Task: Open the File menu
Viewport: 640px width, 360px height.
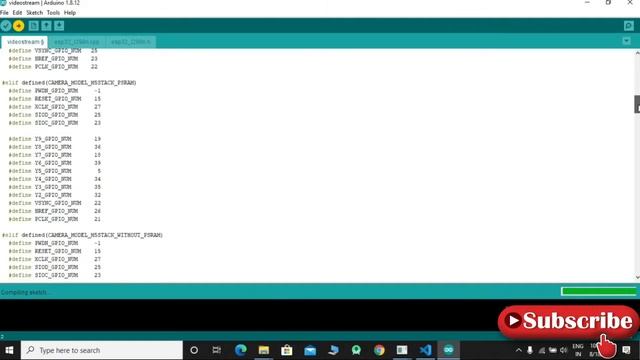Action: (x=4, y=13)
